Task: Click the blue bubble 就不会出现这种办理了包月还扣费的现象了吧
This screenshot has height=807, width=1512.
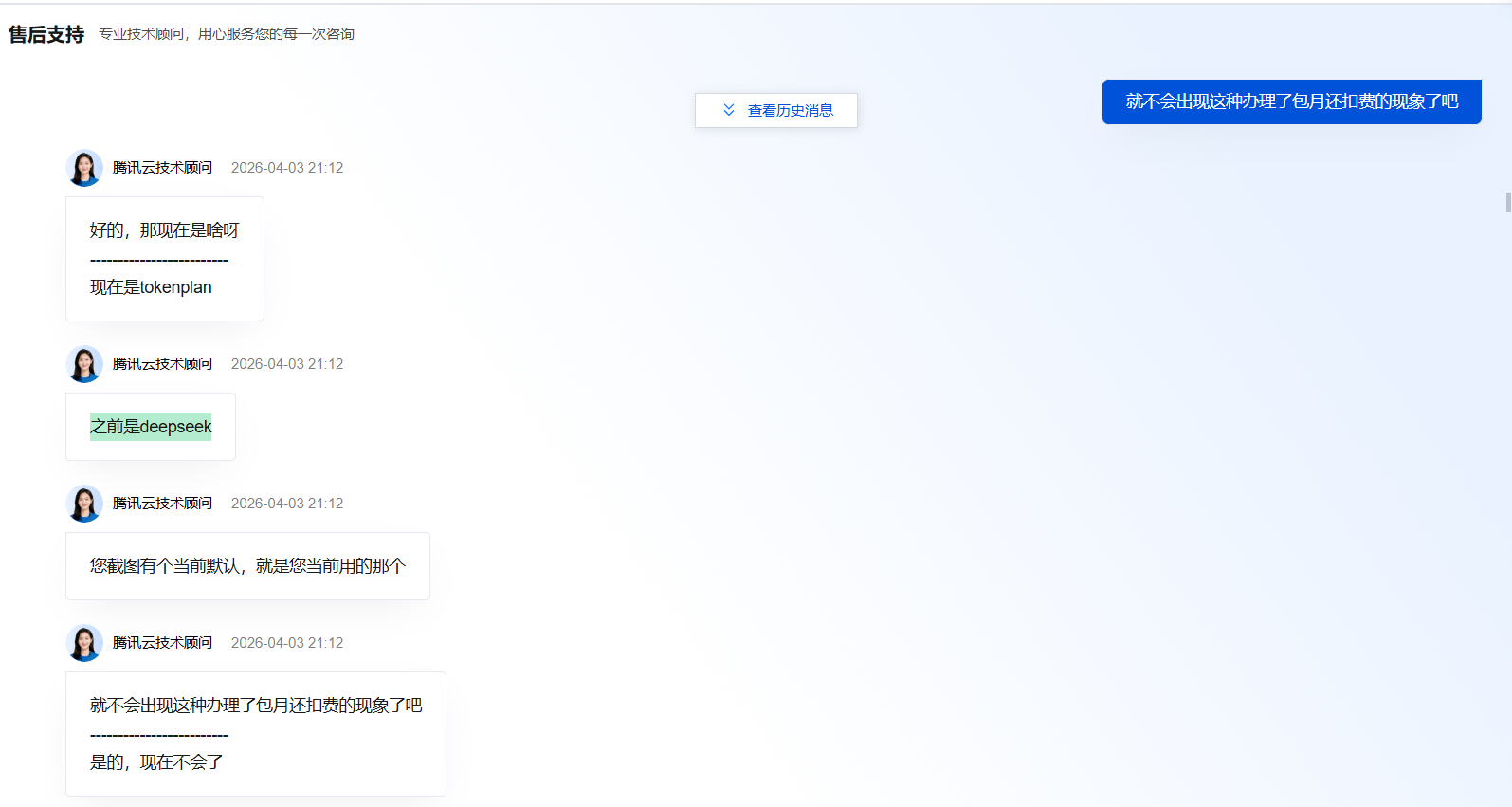Action: pyautogui.click(x=1291, y=101)
